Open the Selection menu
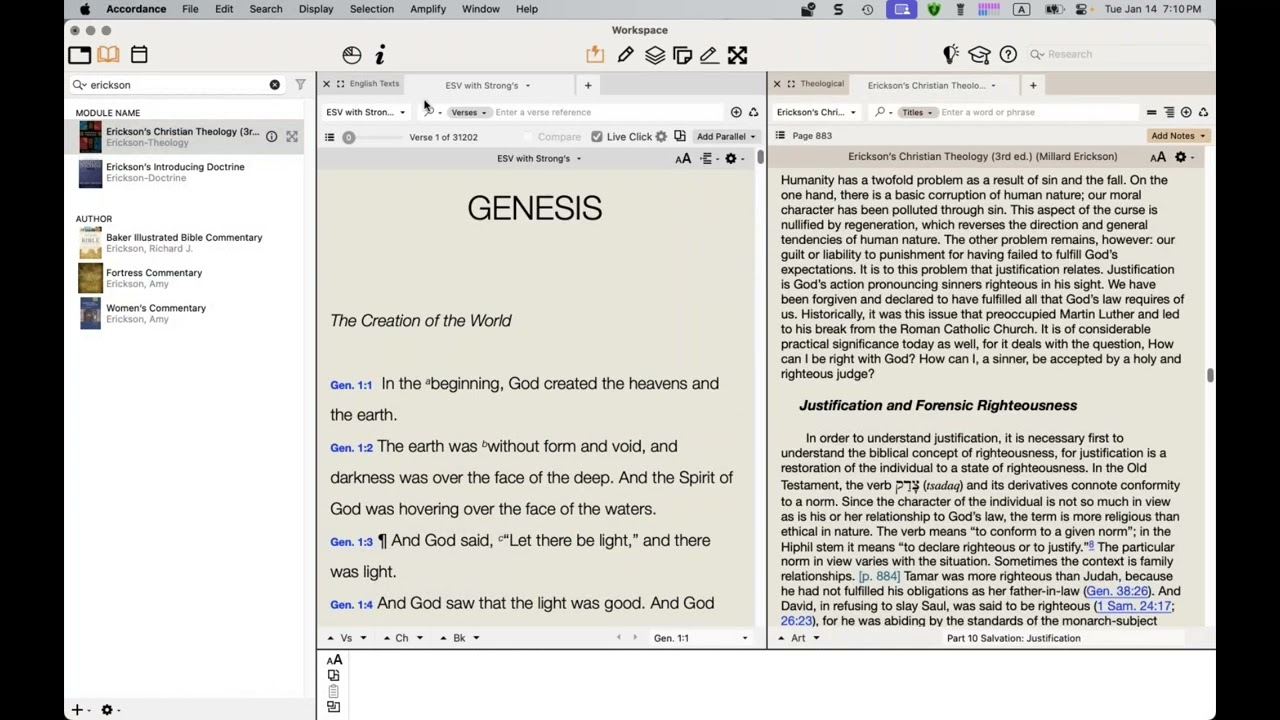The image size is (1280, 720). click(x=371, y=9)
